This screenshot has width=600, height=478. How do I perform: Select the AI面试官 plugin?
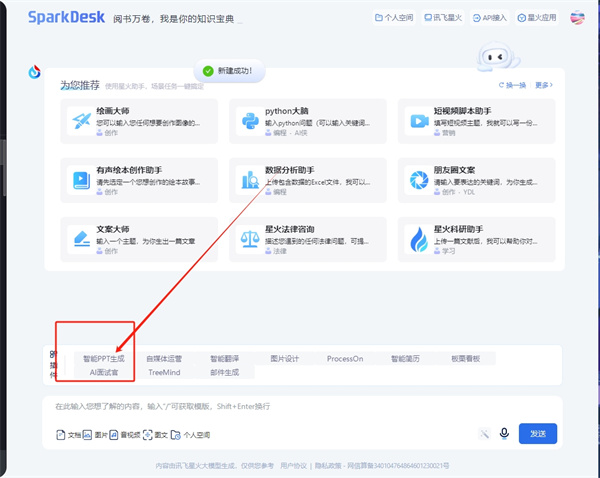coord(104,372)
